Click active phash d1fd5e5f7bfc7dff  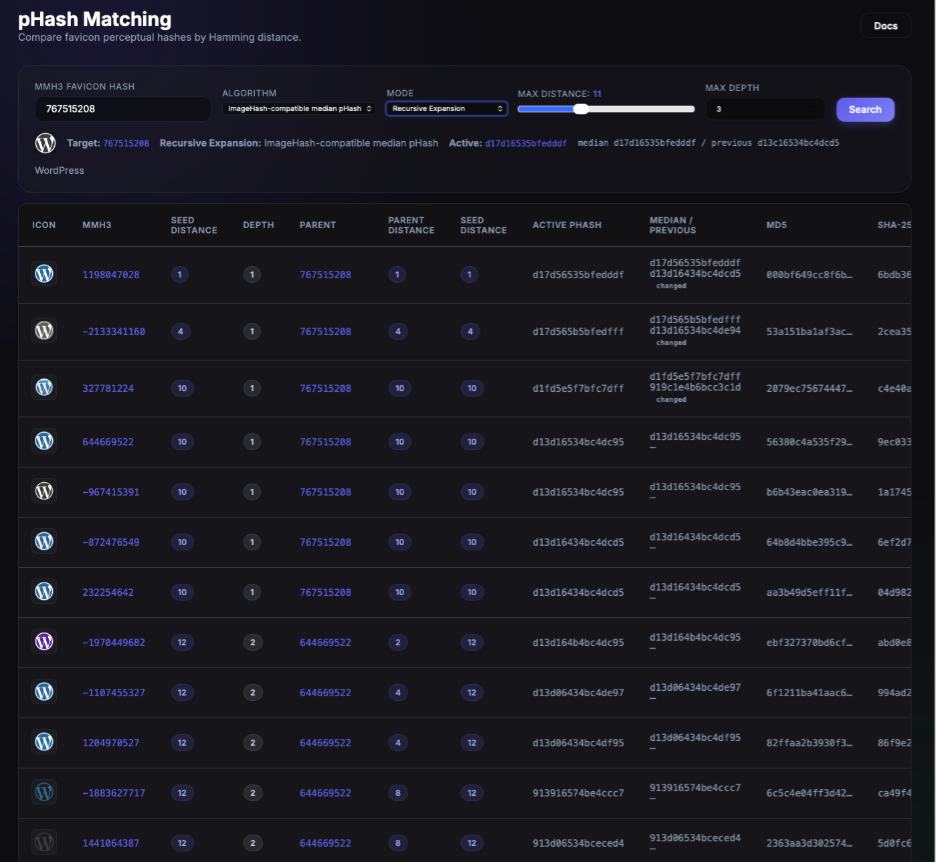click(x=578, y=388)
